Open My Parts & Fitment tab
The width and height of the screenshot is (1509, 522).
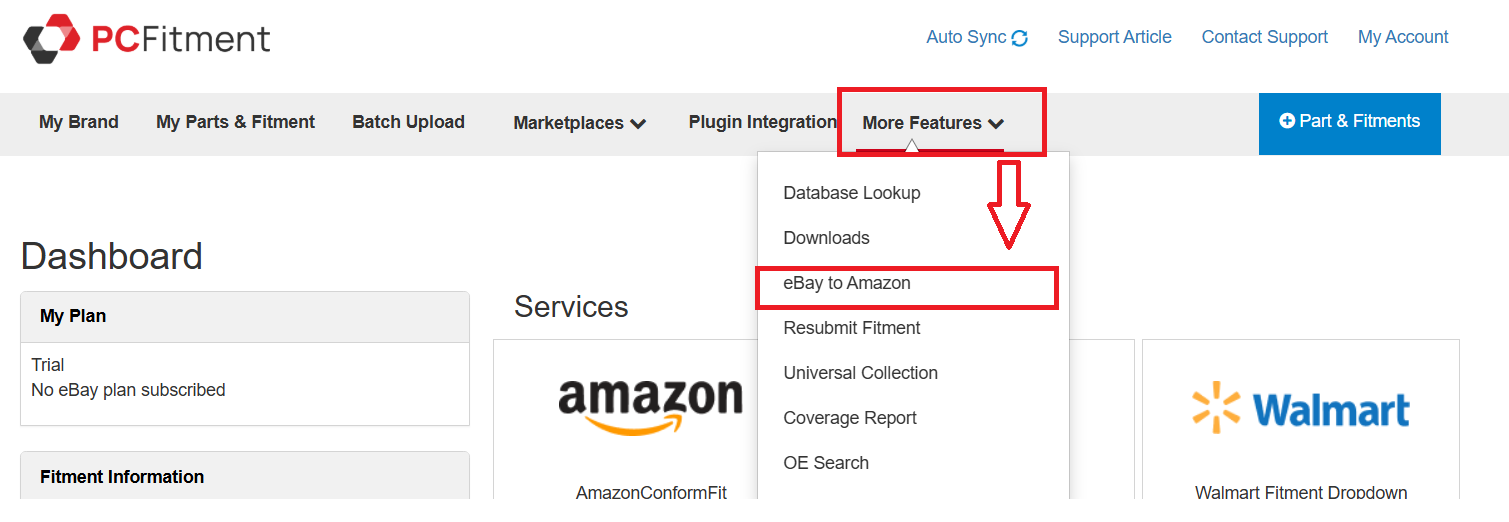click(235, 122)
